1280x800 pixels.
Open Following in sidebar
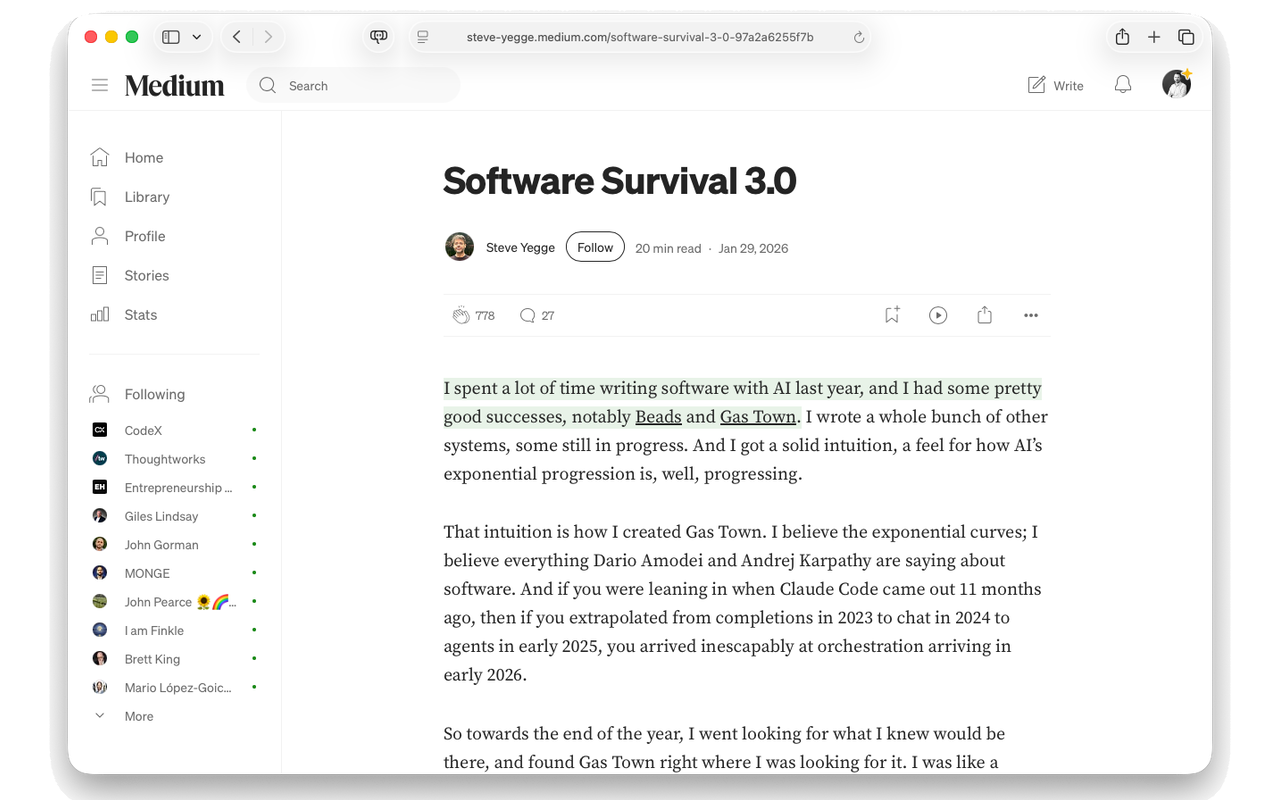point(155,394)
